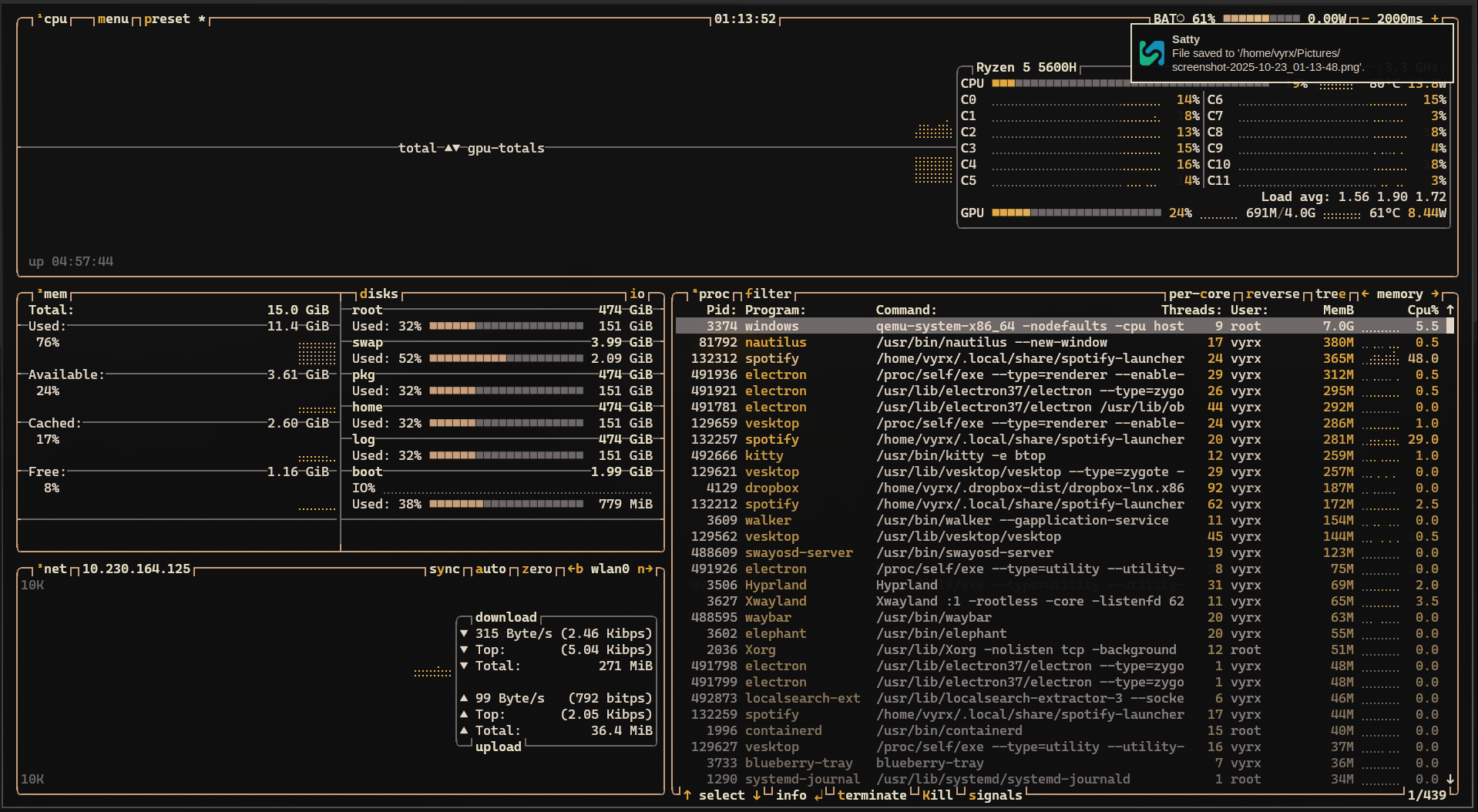Viewport: 1478px width, 812px height.
Task: Reset net totals with zero
Action: (x=537, y=569)
